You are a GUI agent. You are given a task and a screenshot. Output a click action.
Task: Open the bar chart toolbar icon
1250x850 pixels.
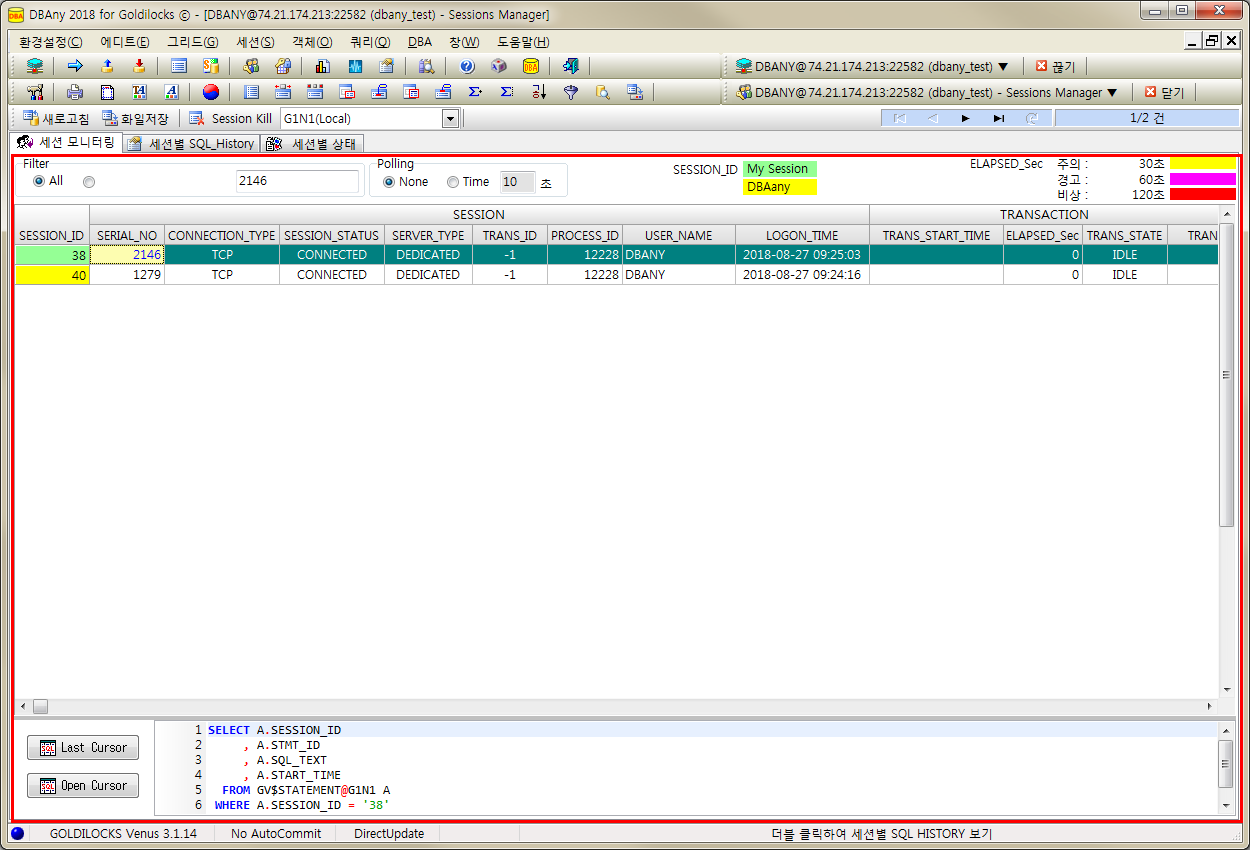coord(322,66)
